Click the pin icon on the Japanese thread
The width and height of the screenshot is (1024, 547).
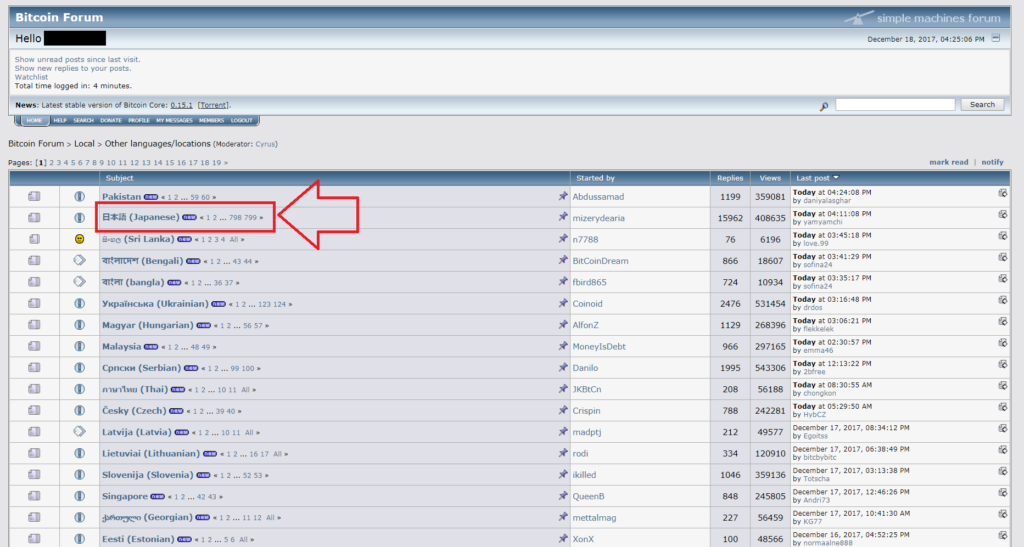(x=563, y=218)
